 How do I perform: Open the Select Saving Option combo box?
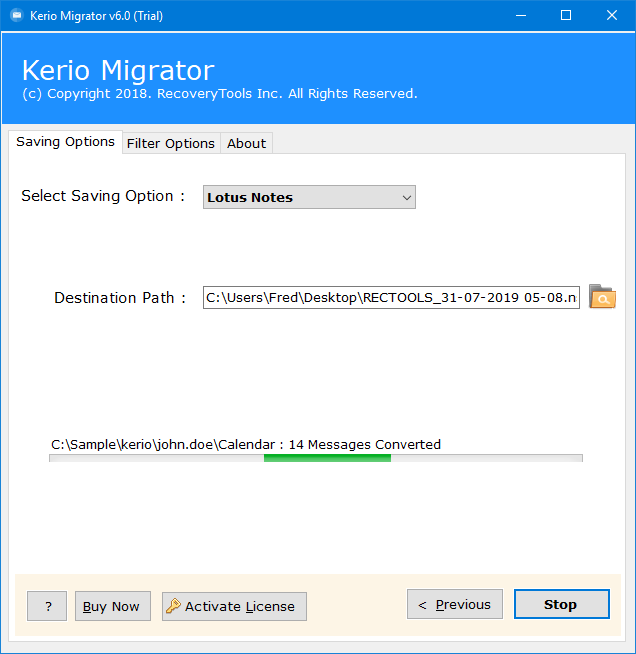click(x=309, y=197)
